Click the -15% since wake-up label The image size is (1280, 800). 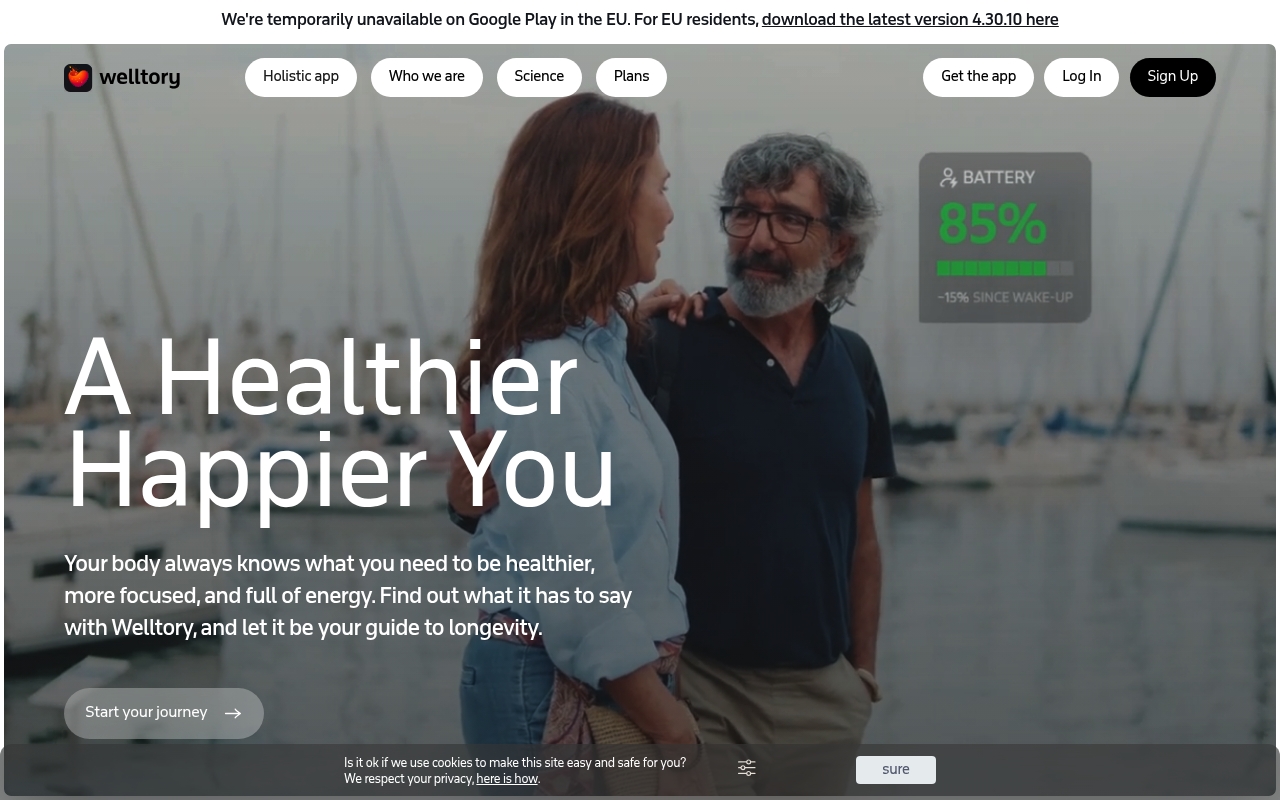(x=1005, y=297)
